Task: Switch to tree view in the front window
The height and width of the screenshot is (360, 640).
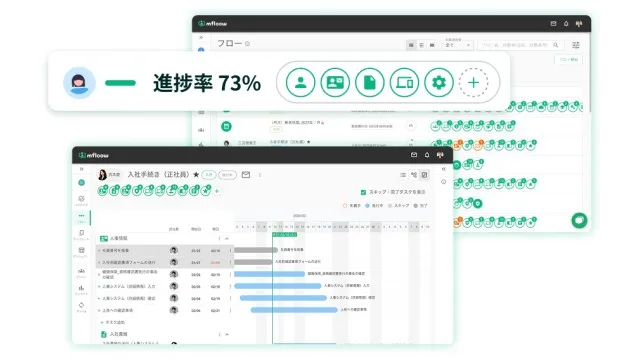Action: point(414,175)
